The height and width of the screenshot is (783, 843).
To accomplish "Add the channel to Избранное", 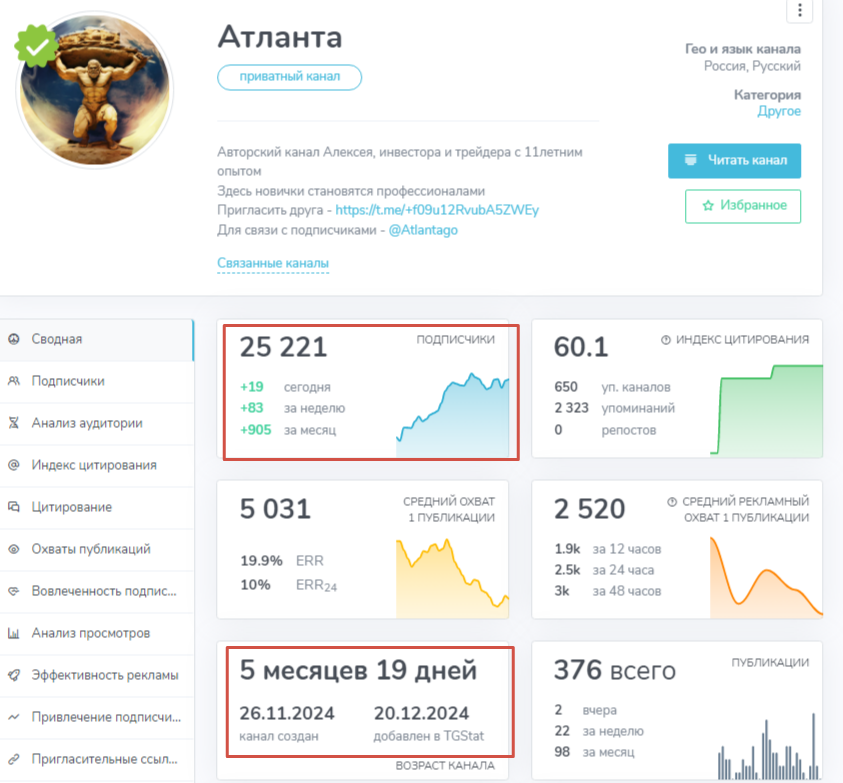I will click(x=743, y=206).
